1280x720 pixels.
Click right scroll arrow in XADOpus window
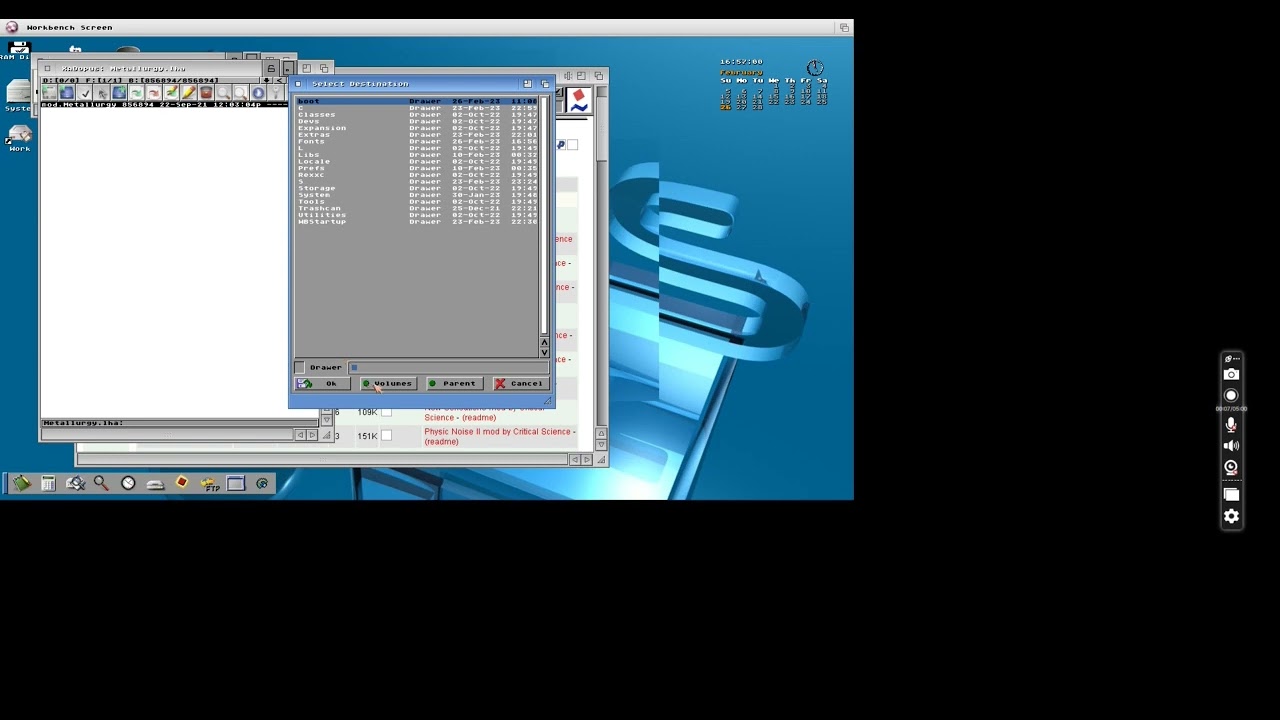point(312,435)
